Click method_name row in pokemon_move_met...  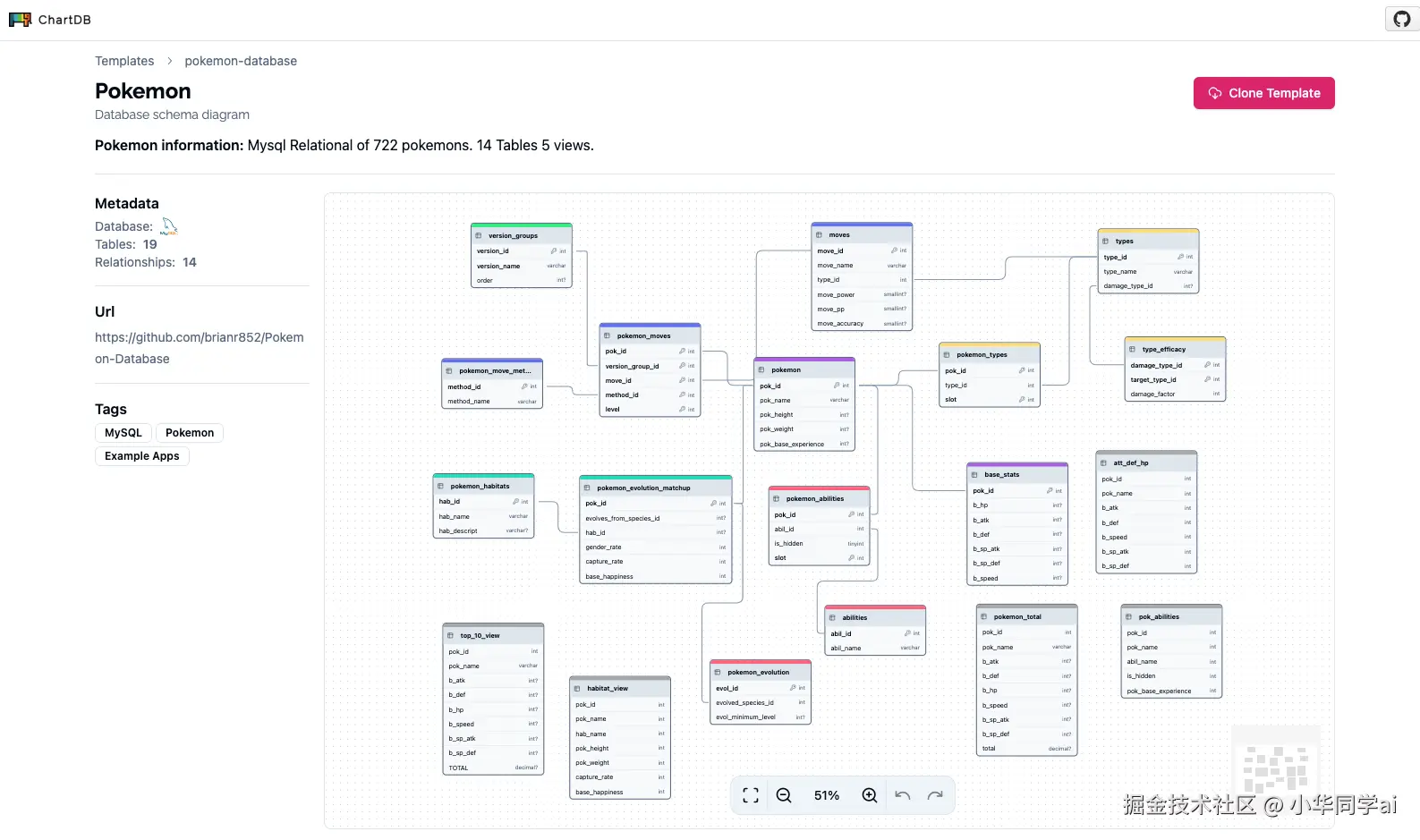(x=492, y=401)
